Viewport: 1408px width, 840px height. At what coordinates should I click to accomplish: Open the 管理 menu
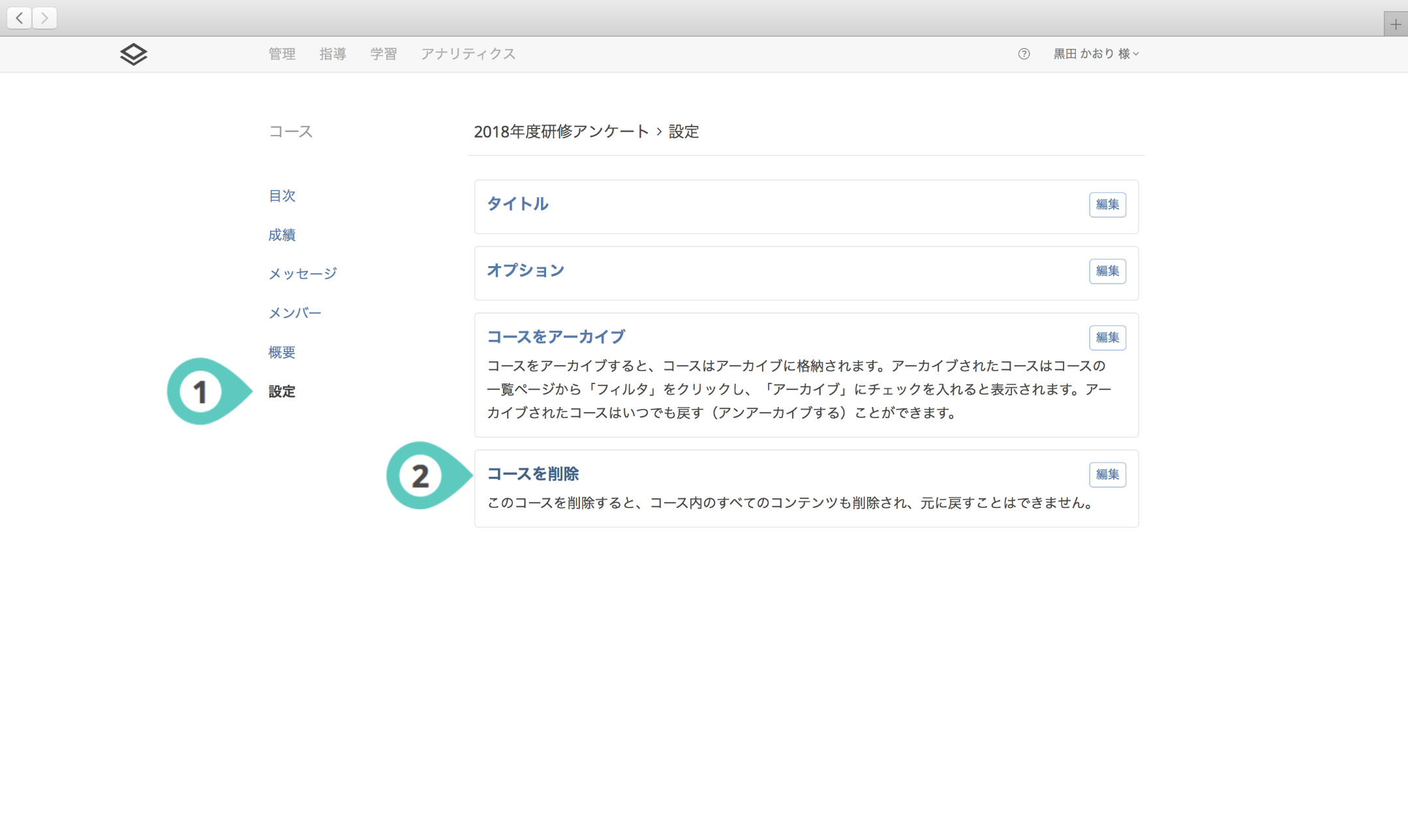[282, 54]
